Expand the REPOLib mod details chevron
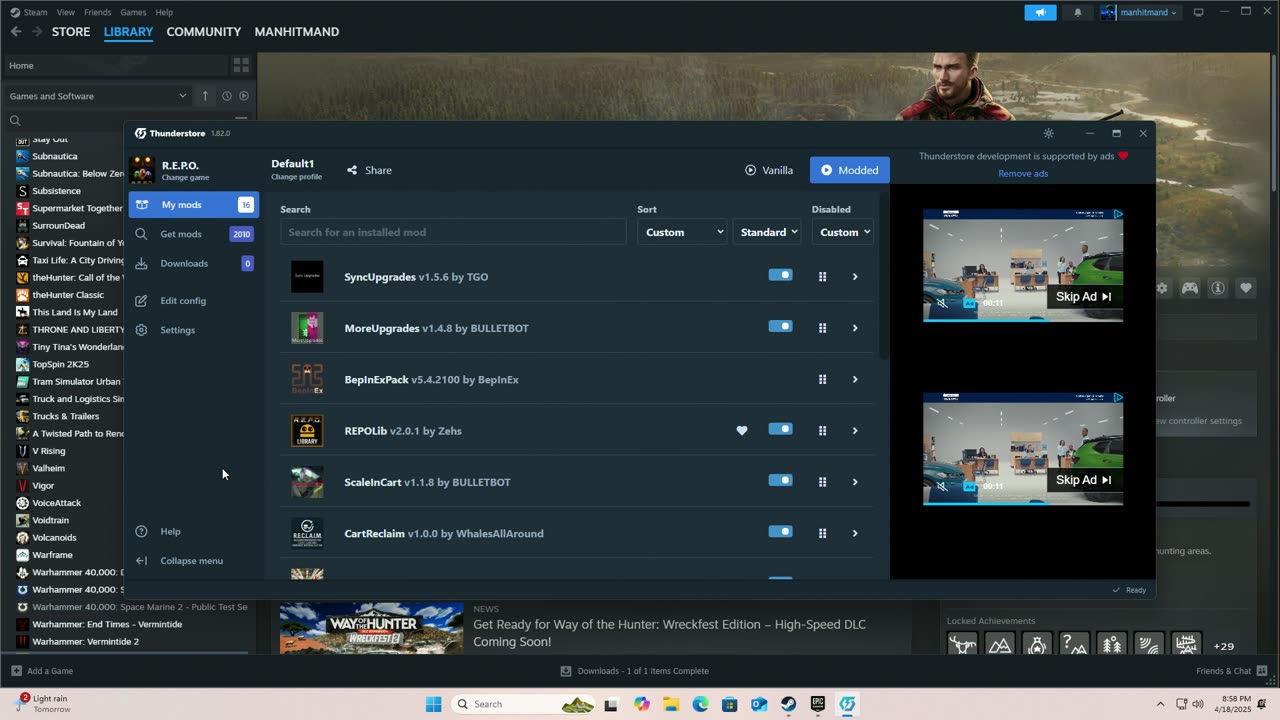Image resolution: width=1280 pixels, height=720 pixels. (855, 431)
